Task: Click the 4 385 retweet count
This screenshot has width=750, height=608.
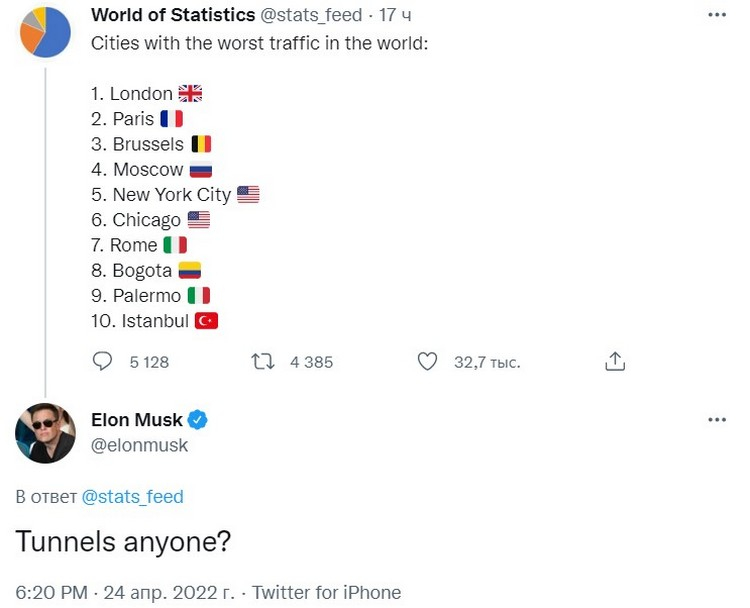Action: 311,361
